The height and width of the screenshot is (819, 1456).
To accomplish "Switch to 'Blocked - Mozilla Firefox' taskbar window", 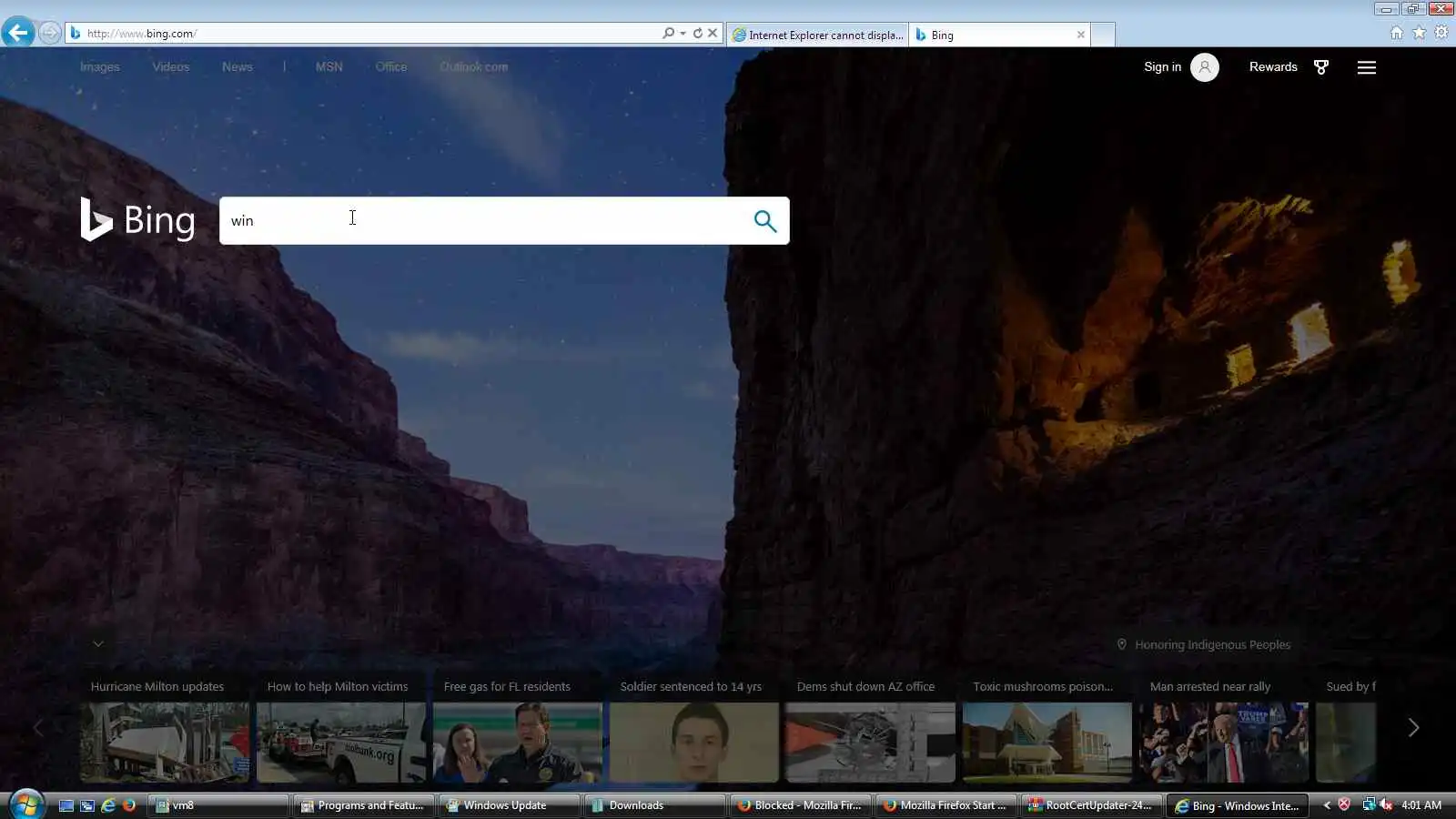I will (x=801, y=805).
